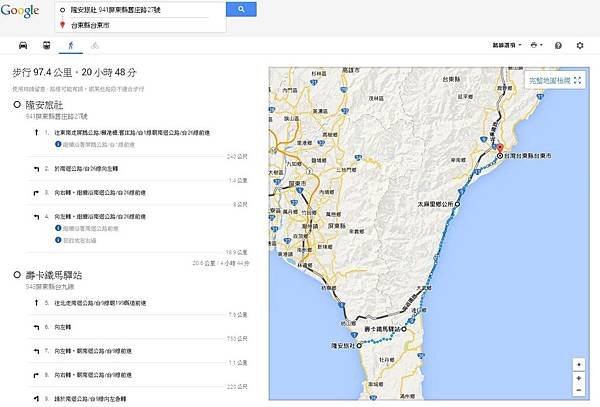Switch to the driving car tab
600x407 pixels.
tap(23, 46)
